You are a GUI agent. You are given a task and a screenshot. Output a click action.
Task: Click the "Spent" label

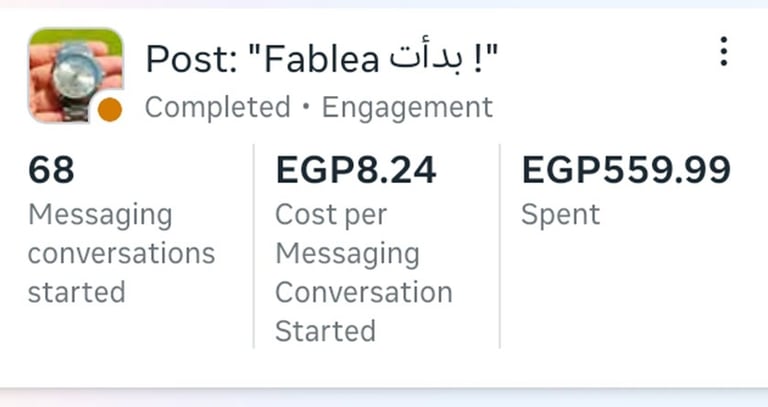560,215
